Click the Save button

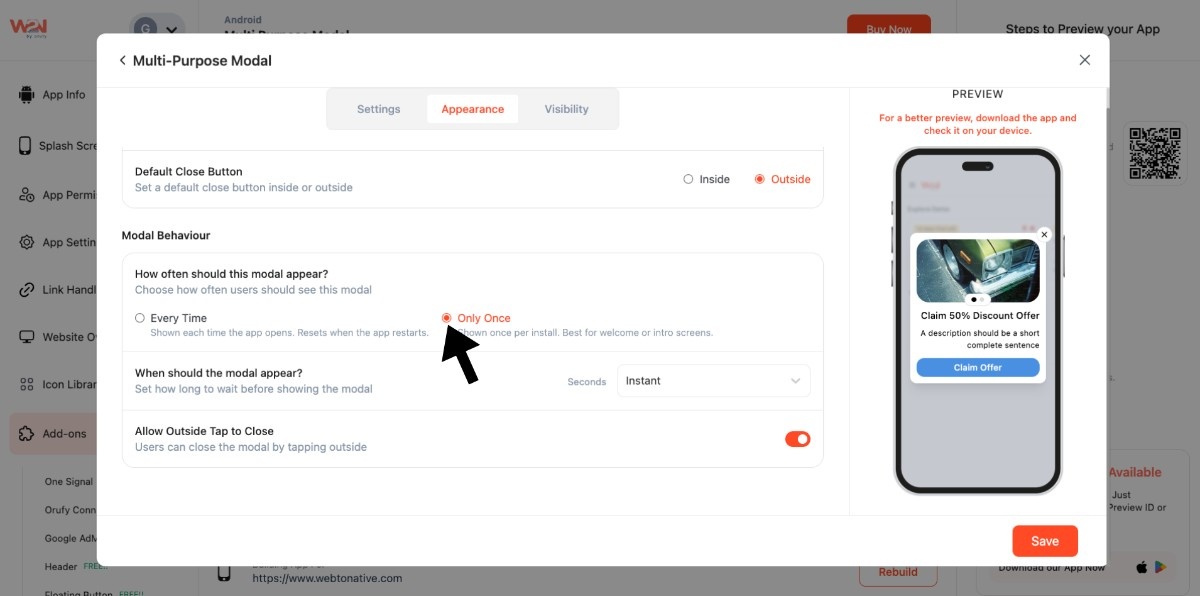pos(1044,541)
